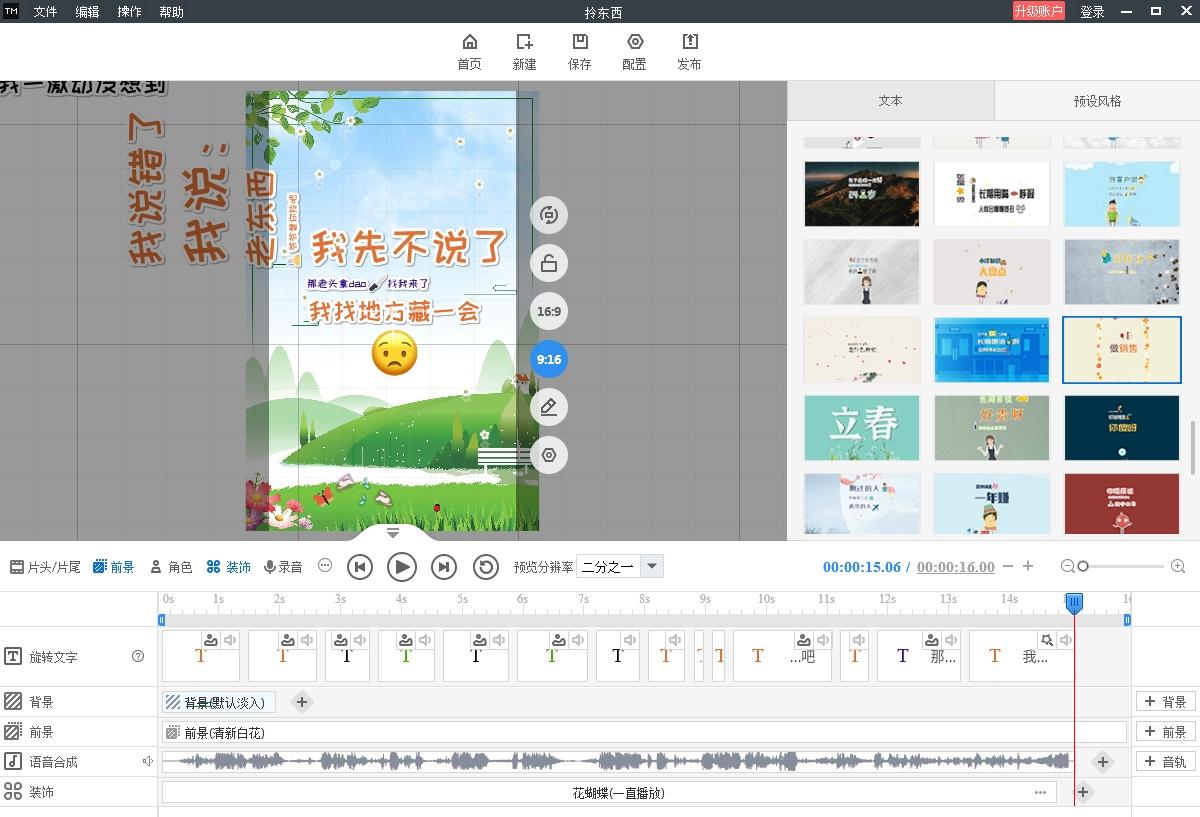Click 装饰 track icon in track list

13,792
